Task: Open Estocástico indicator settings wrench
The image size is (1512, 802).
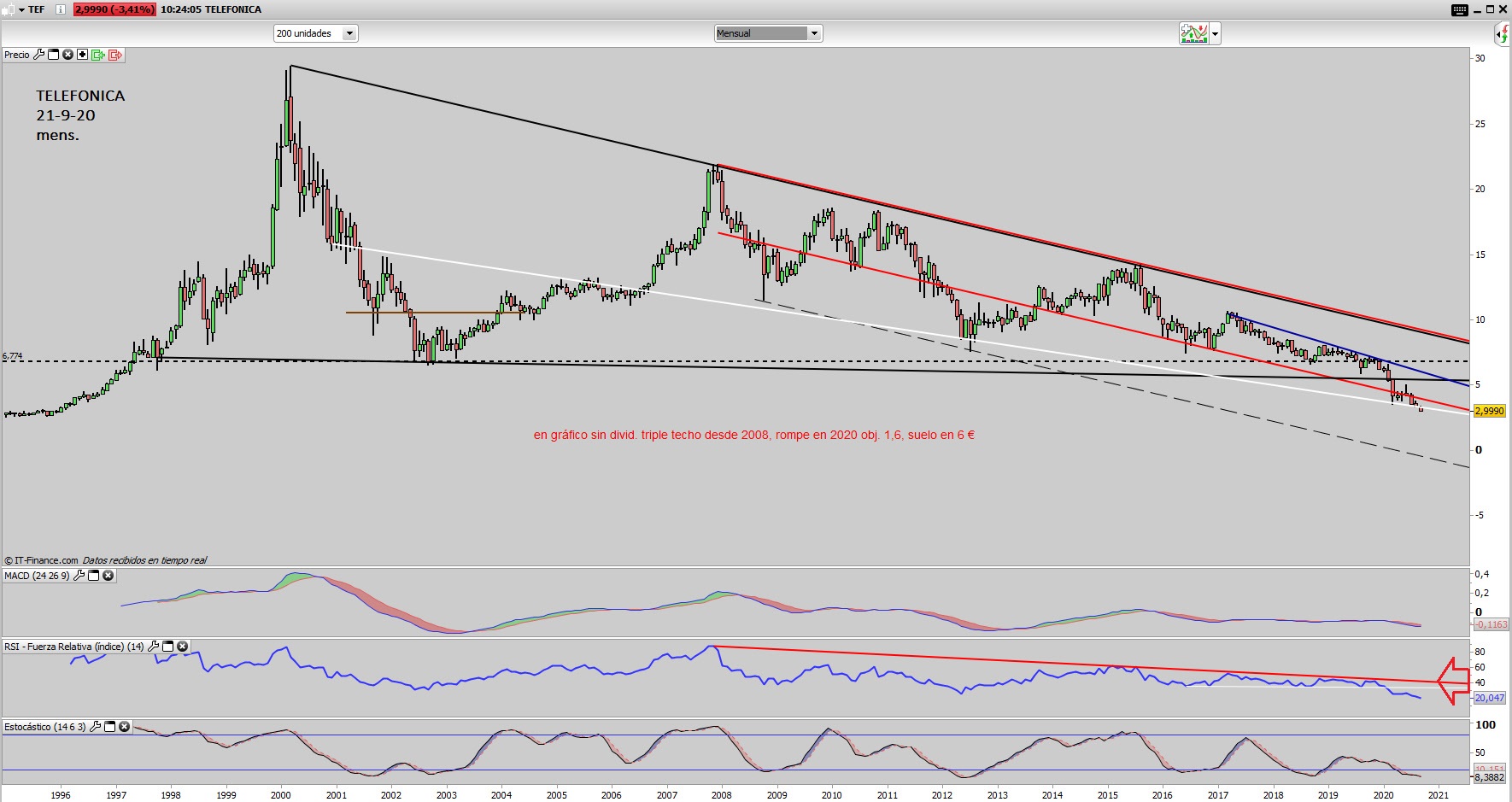Action: point(96,727)
